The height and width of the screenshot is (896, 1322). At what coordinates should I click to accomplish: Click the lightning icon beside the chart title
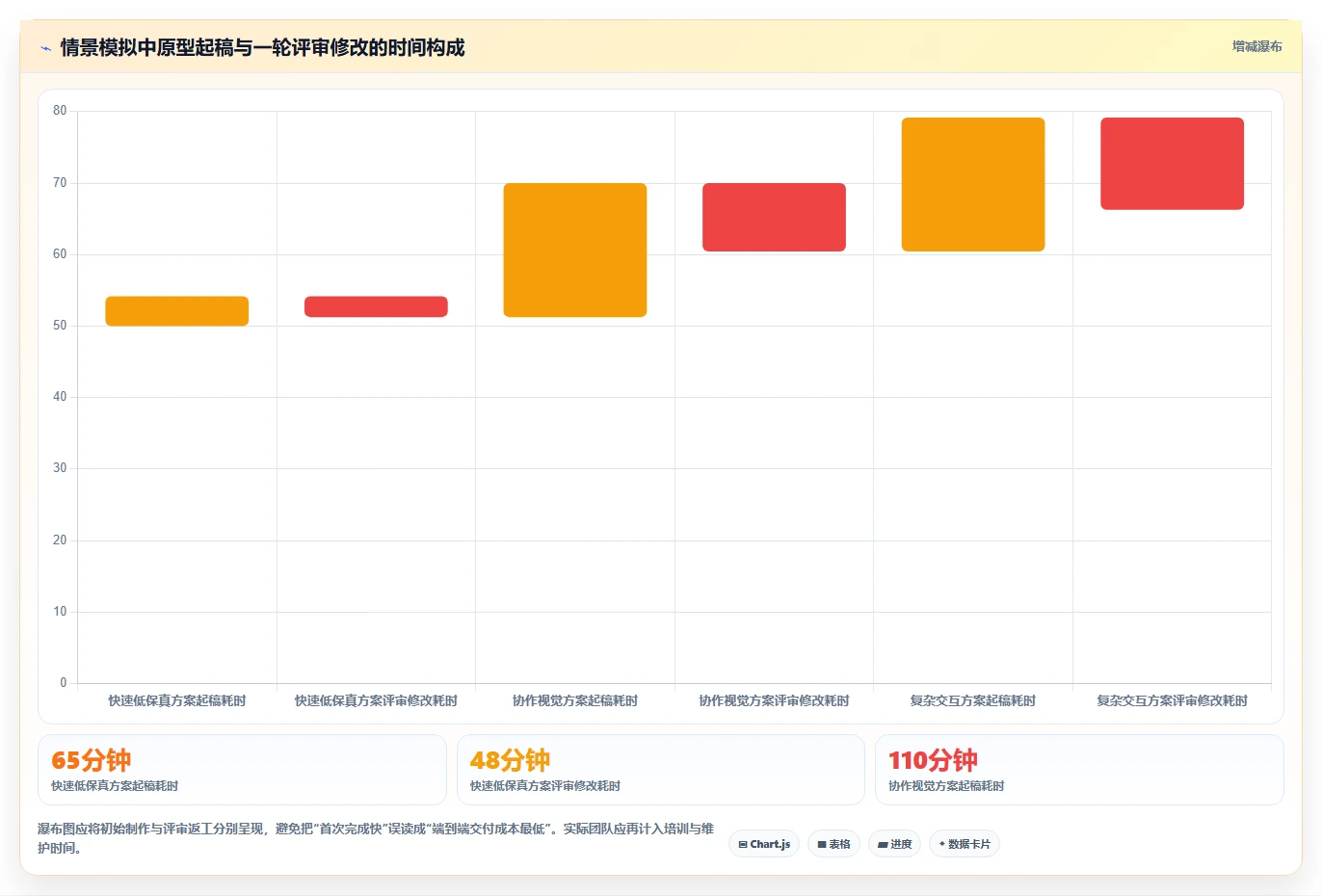(45, 48)
